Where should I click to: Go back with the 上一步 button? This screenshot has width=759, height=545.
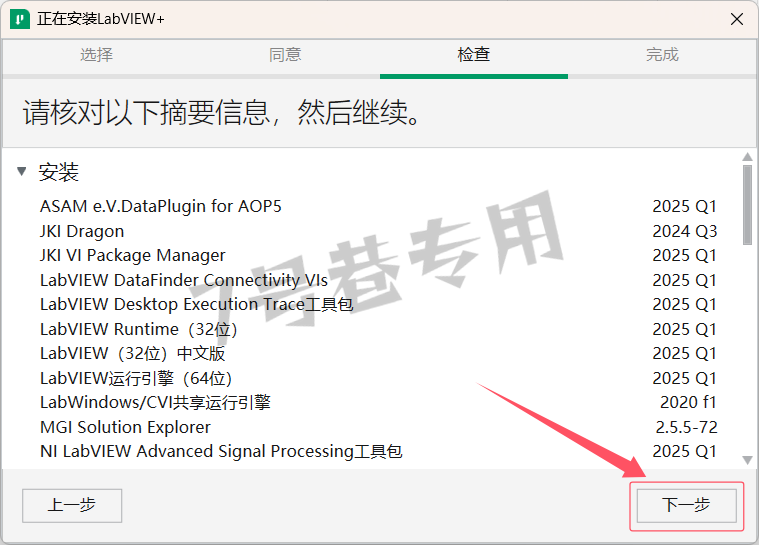coord(72,505)
